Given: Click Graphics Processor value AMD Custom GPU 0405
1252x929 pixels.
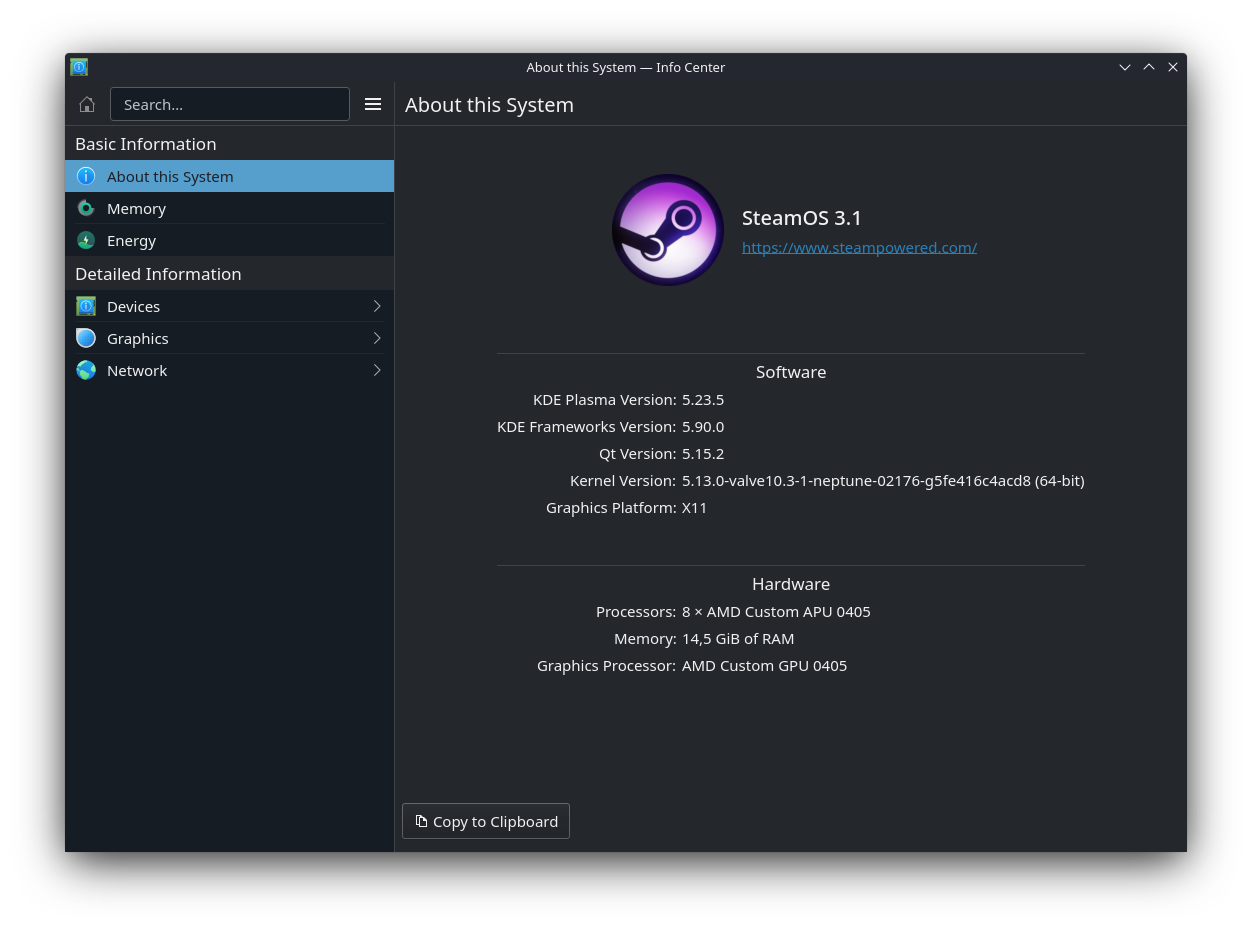Looking at the screenshot, I should point(764,665).
